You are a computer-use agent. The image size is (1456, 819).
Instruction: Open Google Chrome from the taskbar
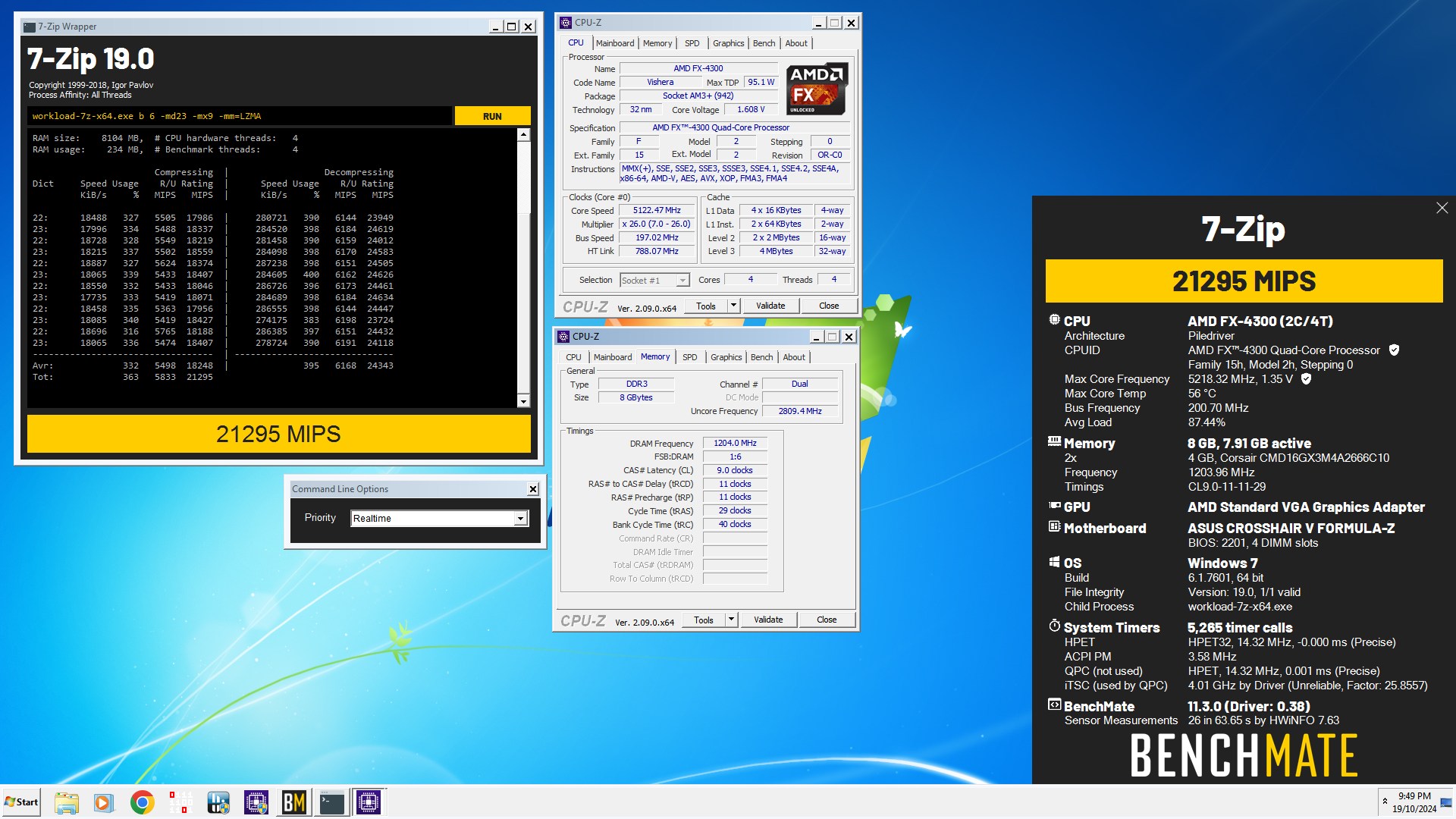(142, 802)
